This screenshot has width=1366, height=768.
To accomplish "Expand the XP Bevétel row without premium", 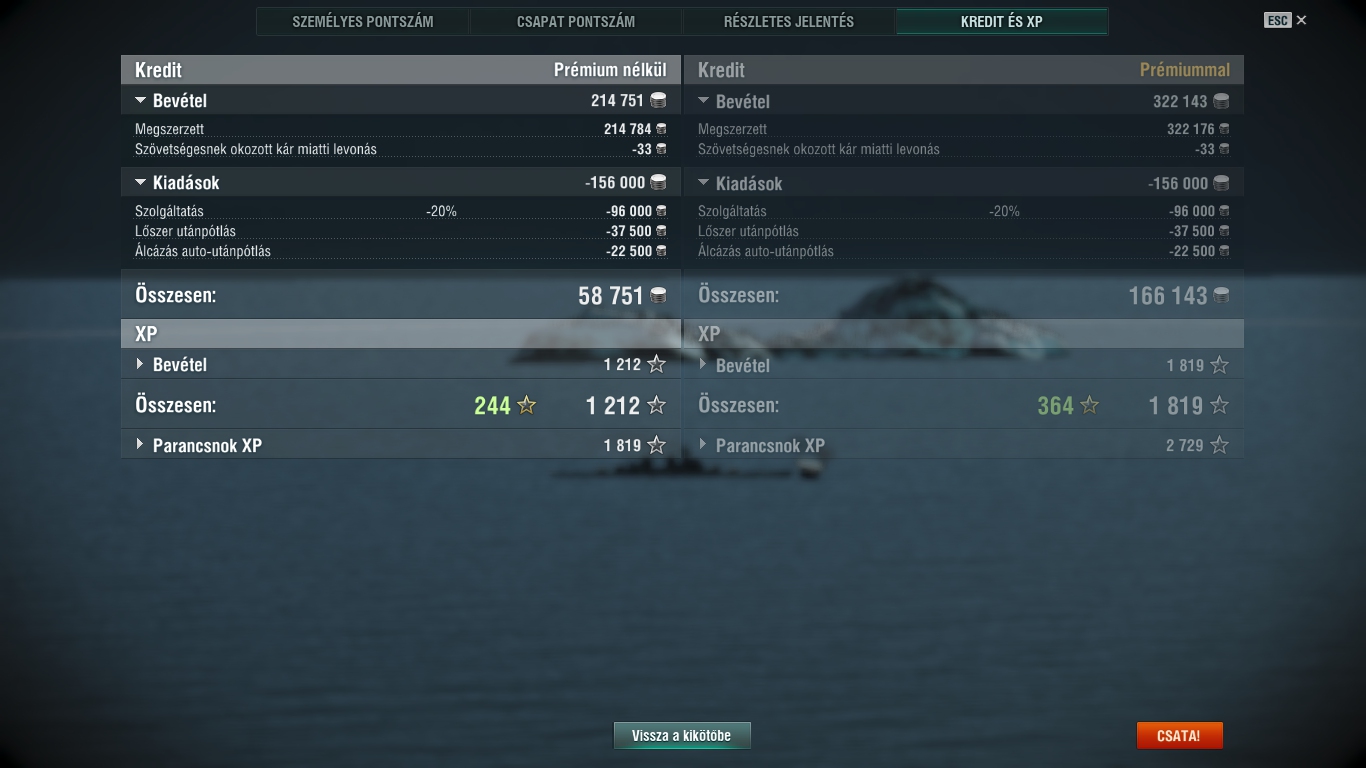I will [x=140, y=364].
